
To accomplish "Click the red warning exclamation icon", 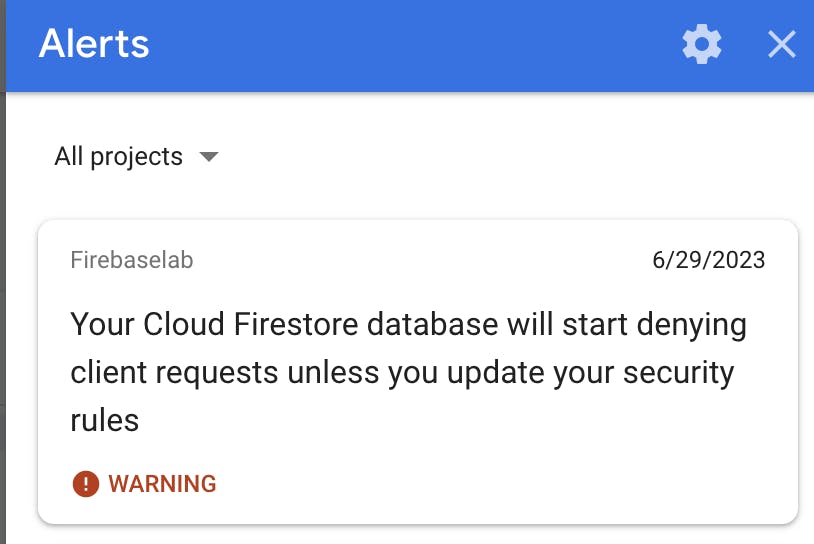I will point(86,484).
